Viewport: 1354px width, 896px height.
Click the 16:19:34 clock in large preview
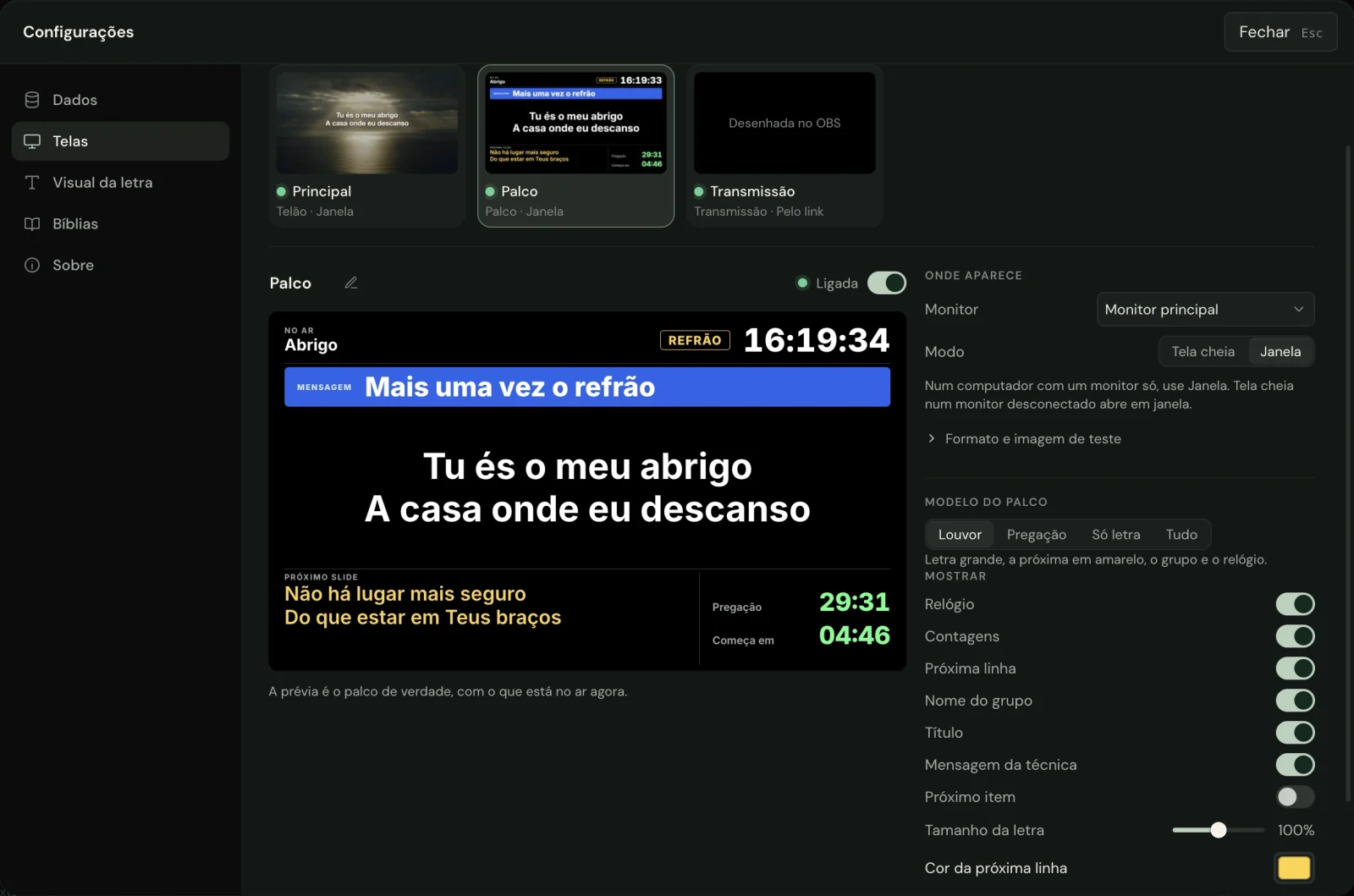[x=817, y=340]
